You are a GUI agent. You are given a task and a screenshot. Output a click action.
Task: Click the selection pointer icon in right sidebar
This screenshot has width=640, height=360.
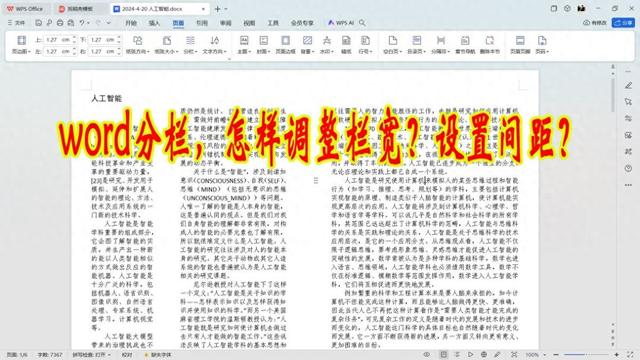point(628,102)
